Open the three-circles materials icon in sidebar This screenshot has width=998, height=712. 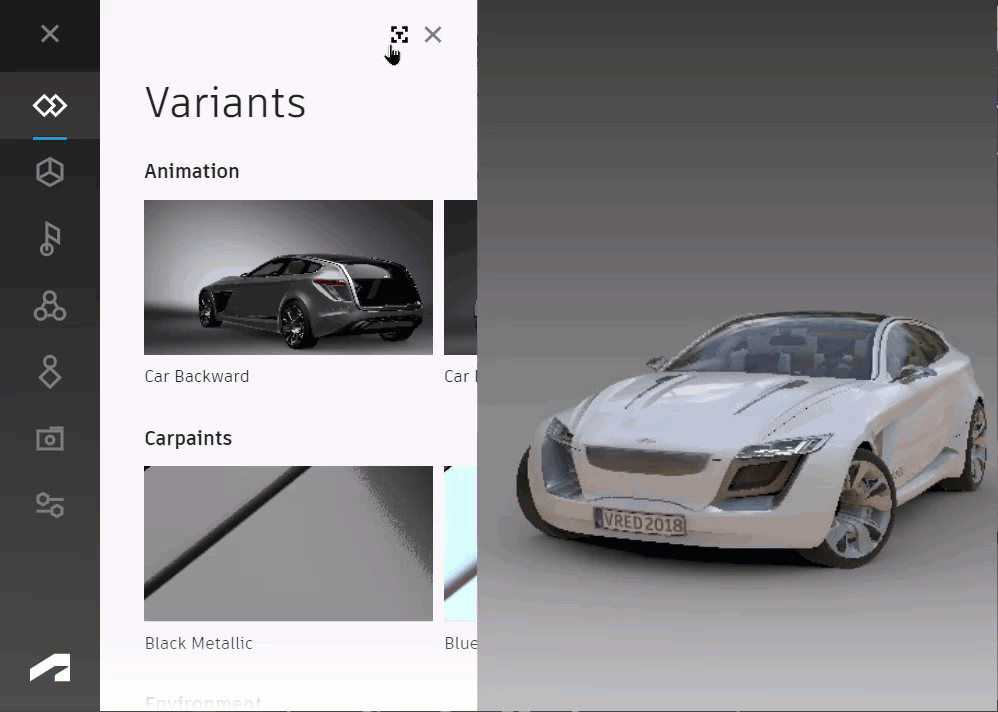pos(50,306)
